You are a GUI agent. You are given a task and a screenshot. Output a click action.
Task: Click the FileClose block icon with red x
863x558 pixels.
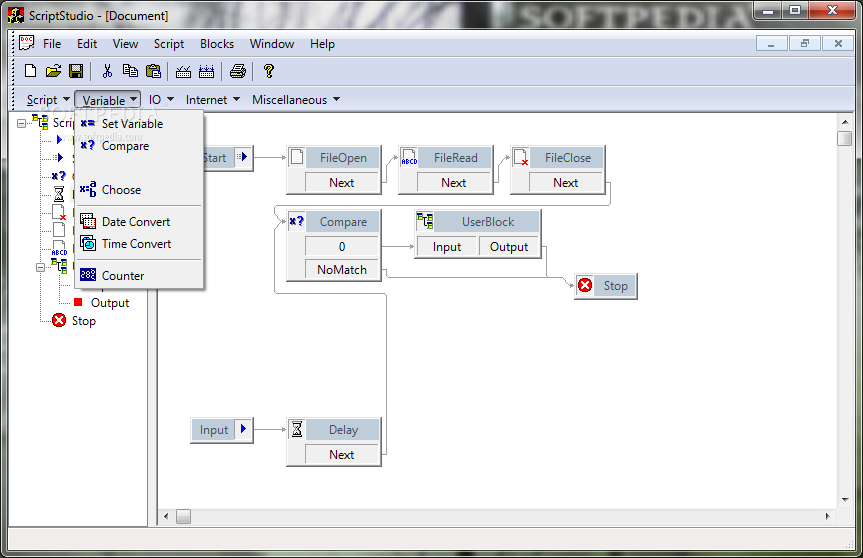[x=521, y=157]
